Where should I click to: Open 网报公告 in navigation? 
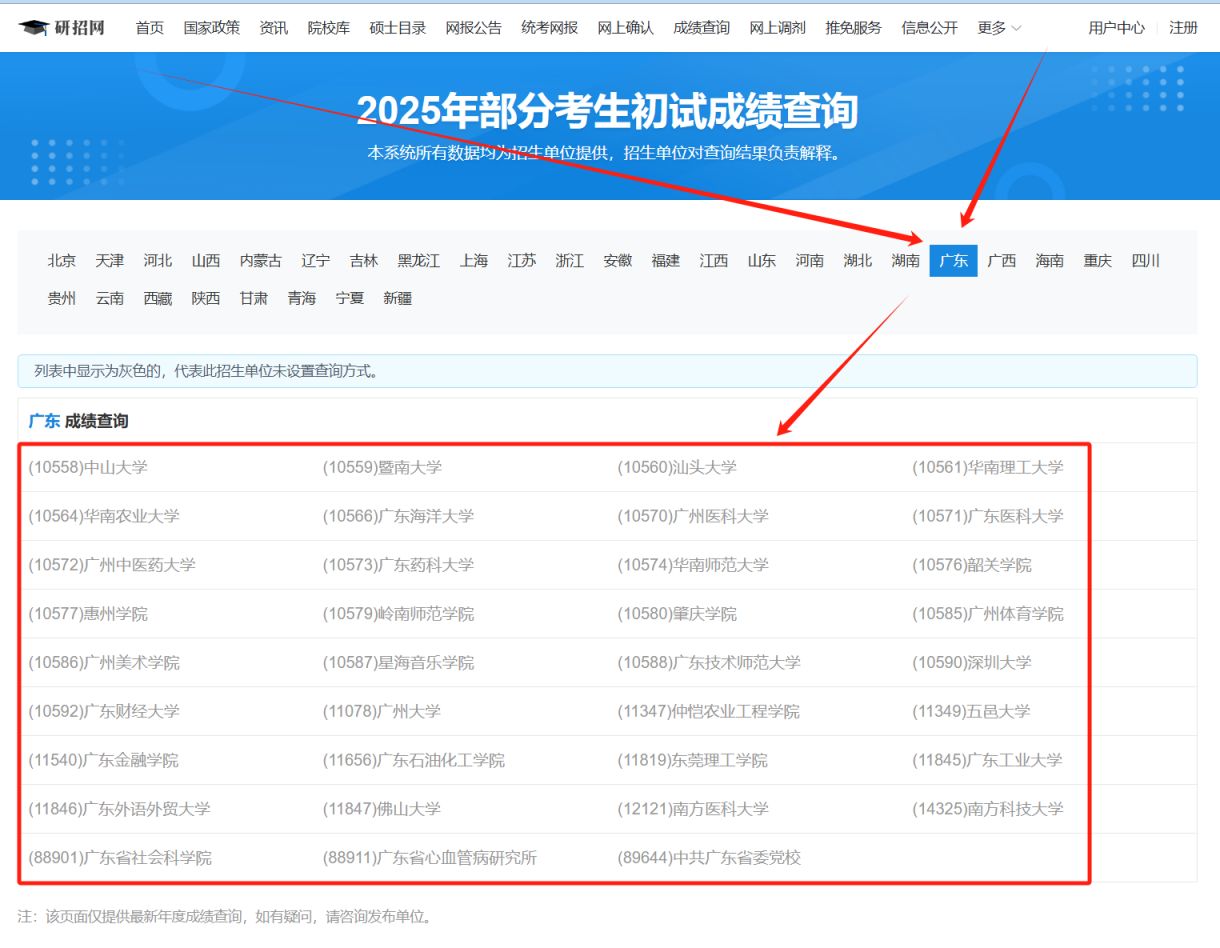(474, 28)
